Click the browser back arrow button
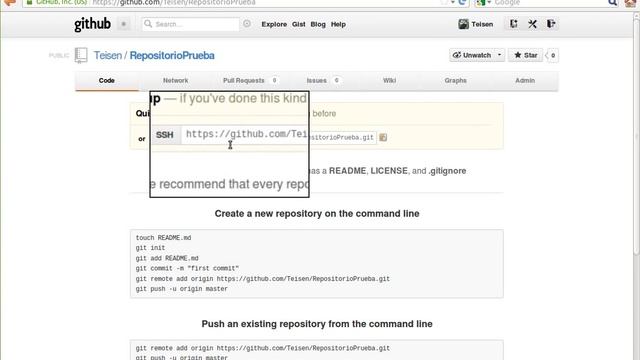 point(10,3)
